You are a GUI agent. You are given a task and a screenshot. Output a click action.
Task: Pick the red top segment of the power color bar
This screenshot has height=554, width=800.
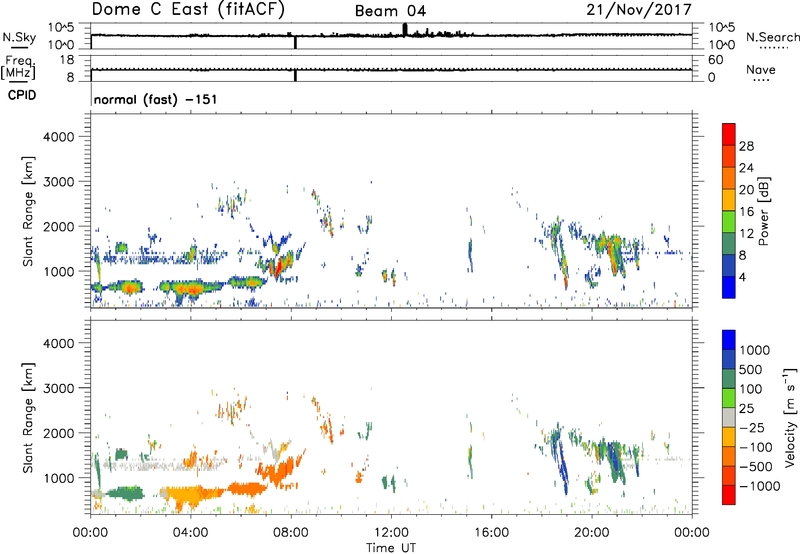tap(729, 134)
